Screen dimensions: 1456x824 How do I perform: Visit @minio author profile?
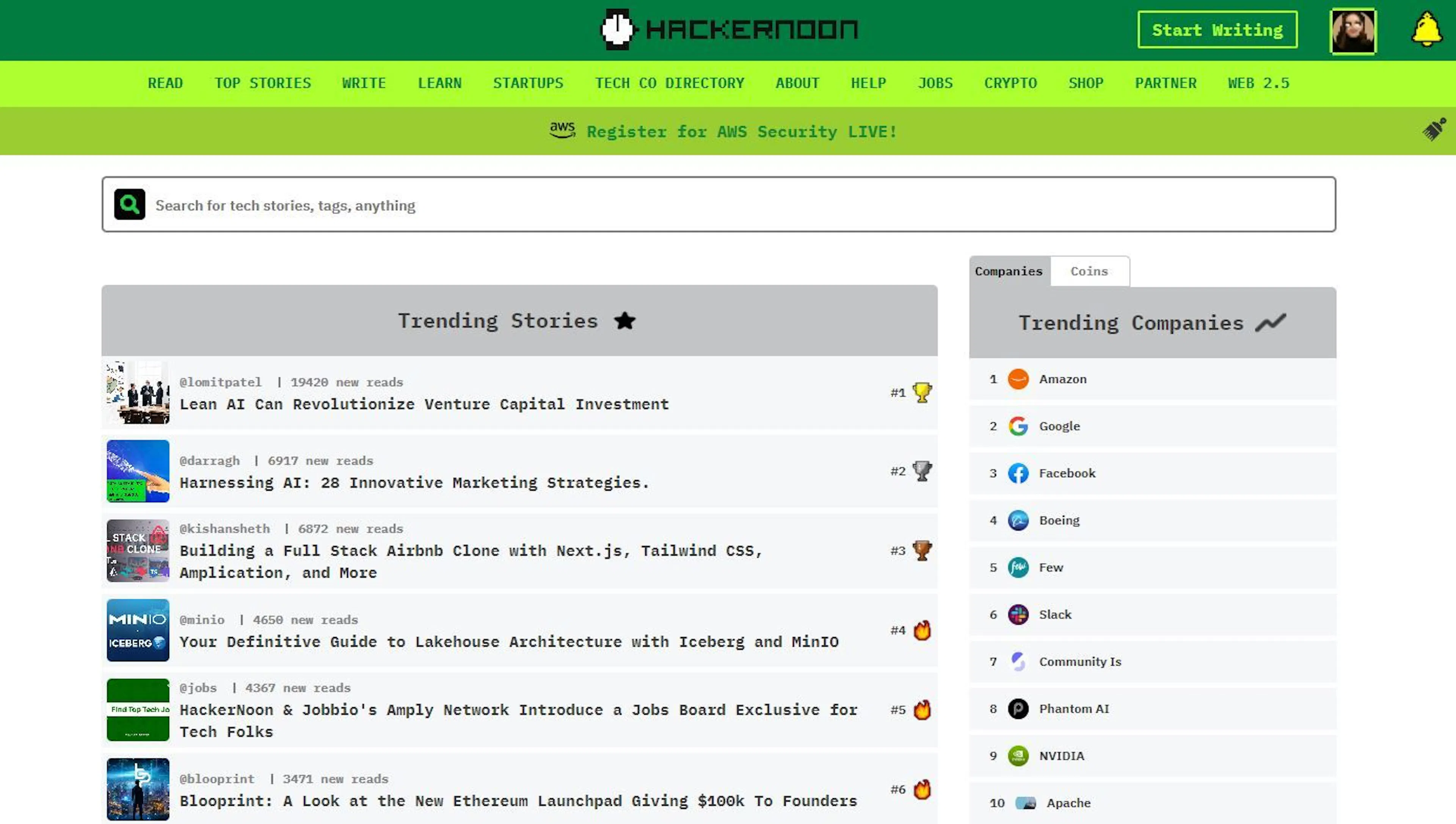tap(202, 620)
